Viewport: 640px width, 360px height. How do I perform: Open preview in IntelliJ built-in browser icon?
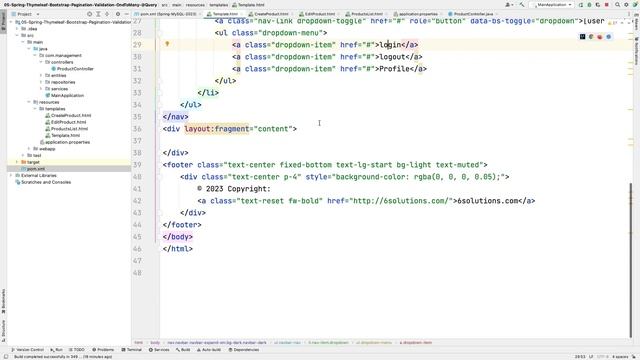[582, 37]
